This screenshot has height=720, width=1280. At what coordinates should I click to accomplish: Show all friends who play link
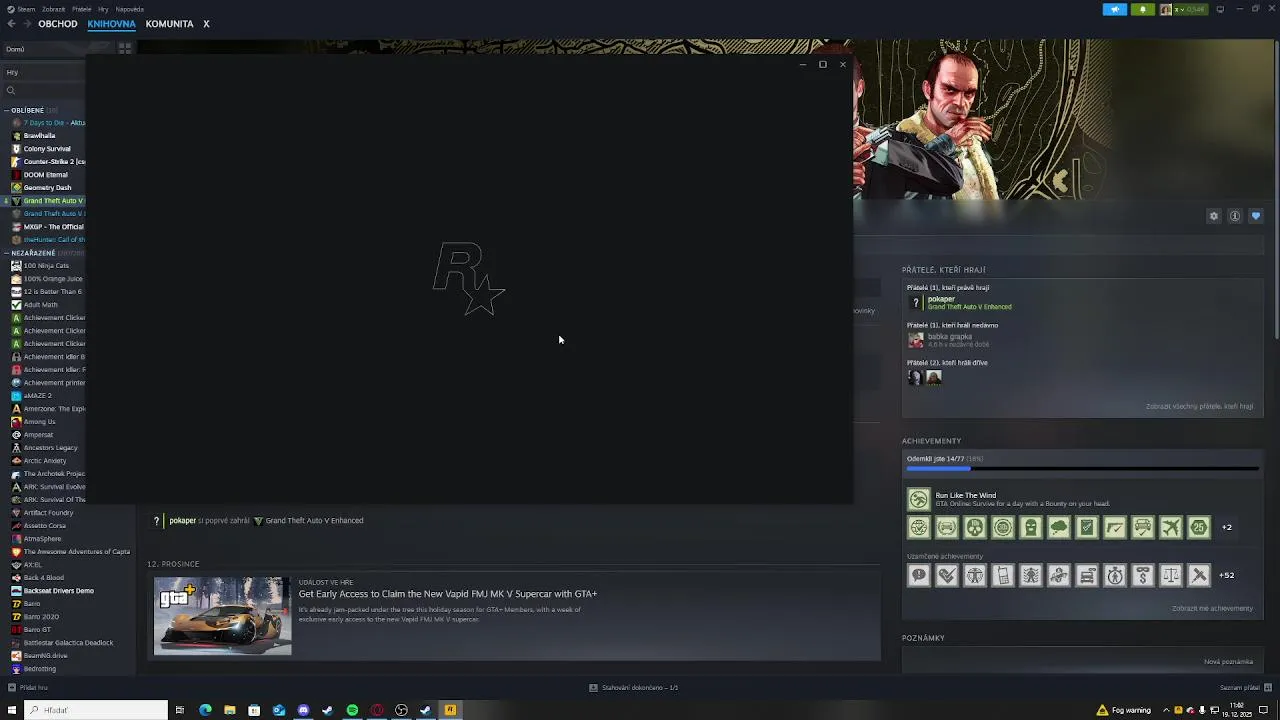(x=1199, y=407)
